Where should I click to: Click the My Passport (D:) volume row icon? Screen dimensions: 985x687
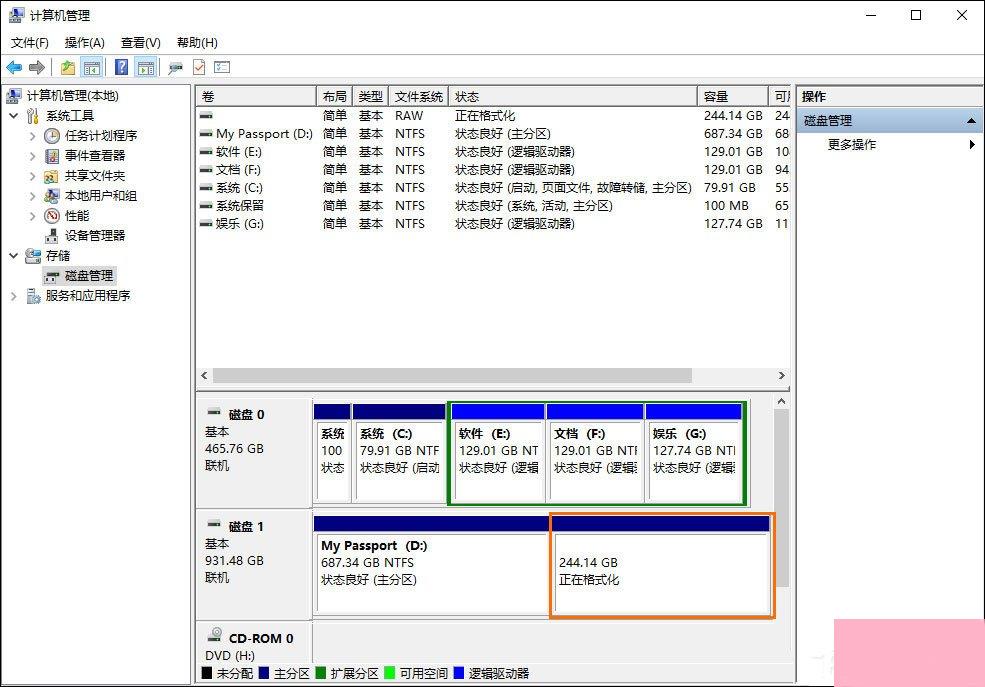coord(205,134)
